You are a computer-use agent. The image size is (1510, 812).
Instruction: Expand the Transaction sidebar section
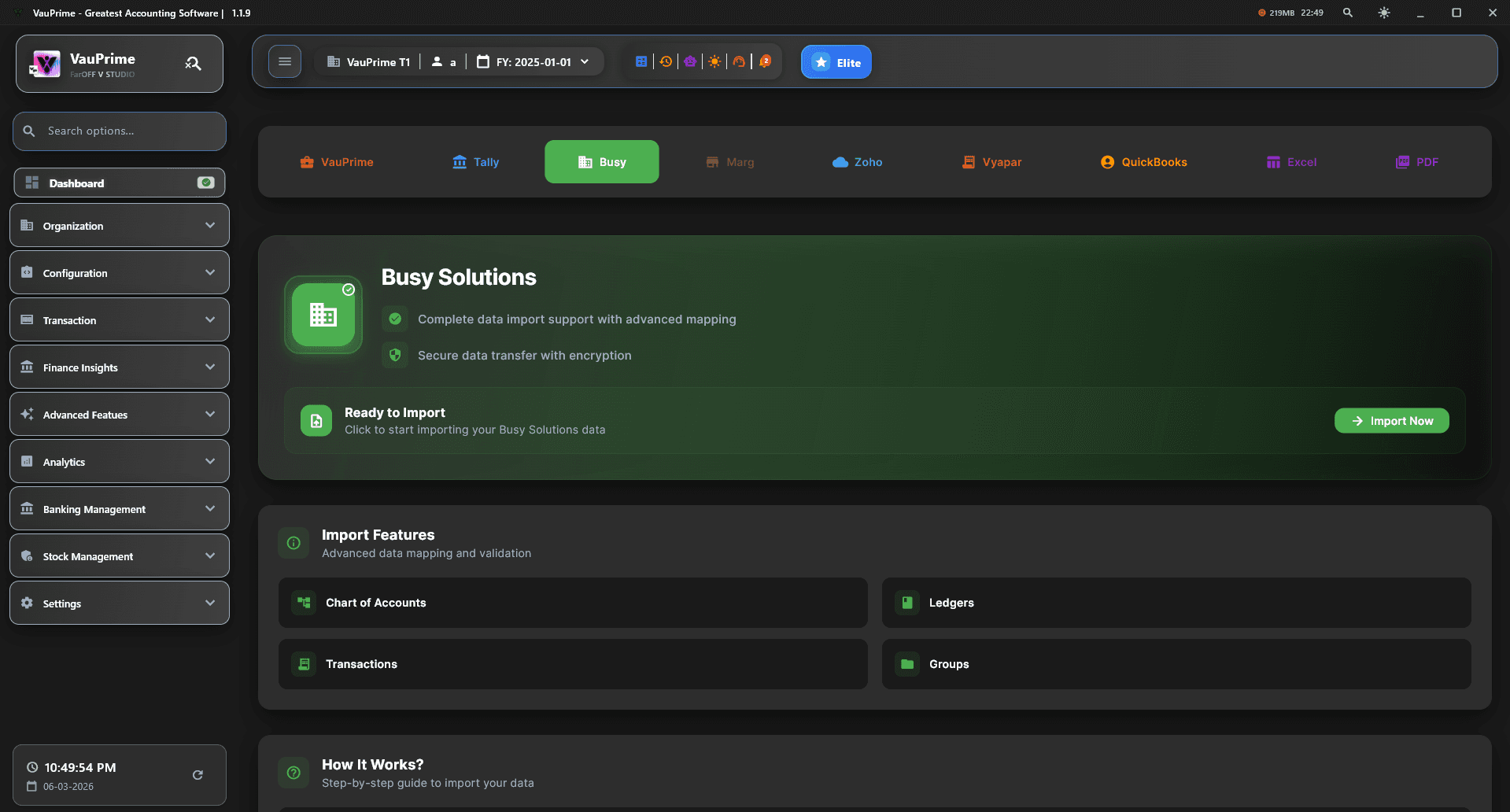pyautogui.click(x=120, y=319)
